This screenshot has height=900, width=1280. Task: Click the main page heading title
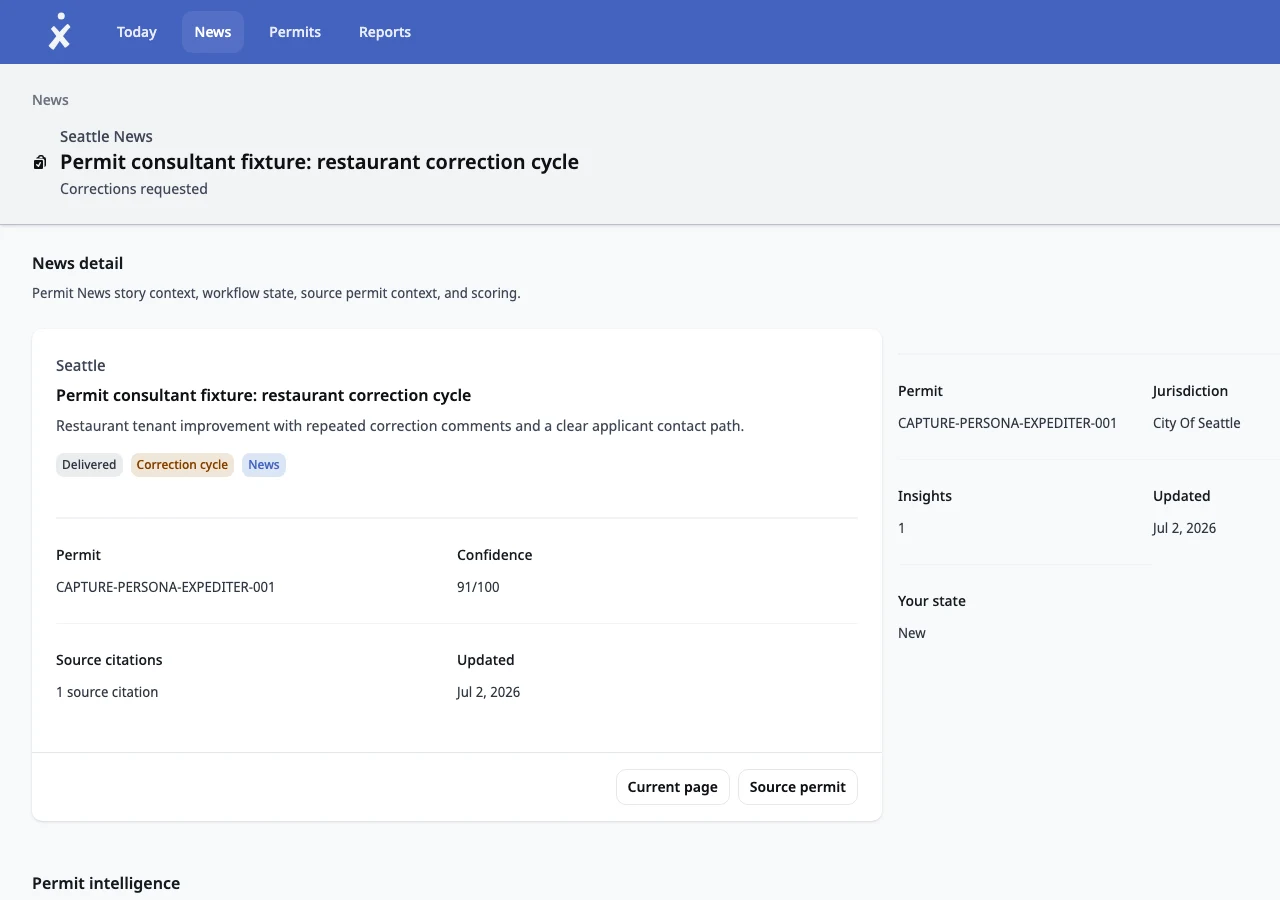pyautogui.click(x=319, y=162)
